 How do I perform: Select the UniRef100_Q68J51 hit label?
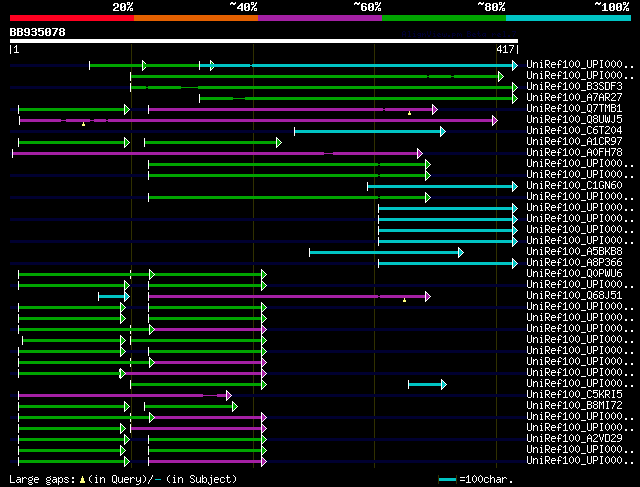click(x=574, y=296)
